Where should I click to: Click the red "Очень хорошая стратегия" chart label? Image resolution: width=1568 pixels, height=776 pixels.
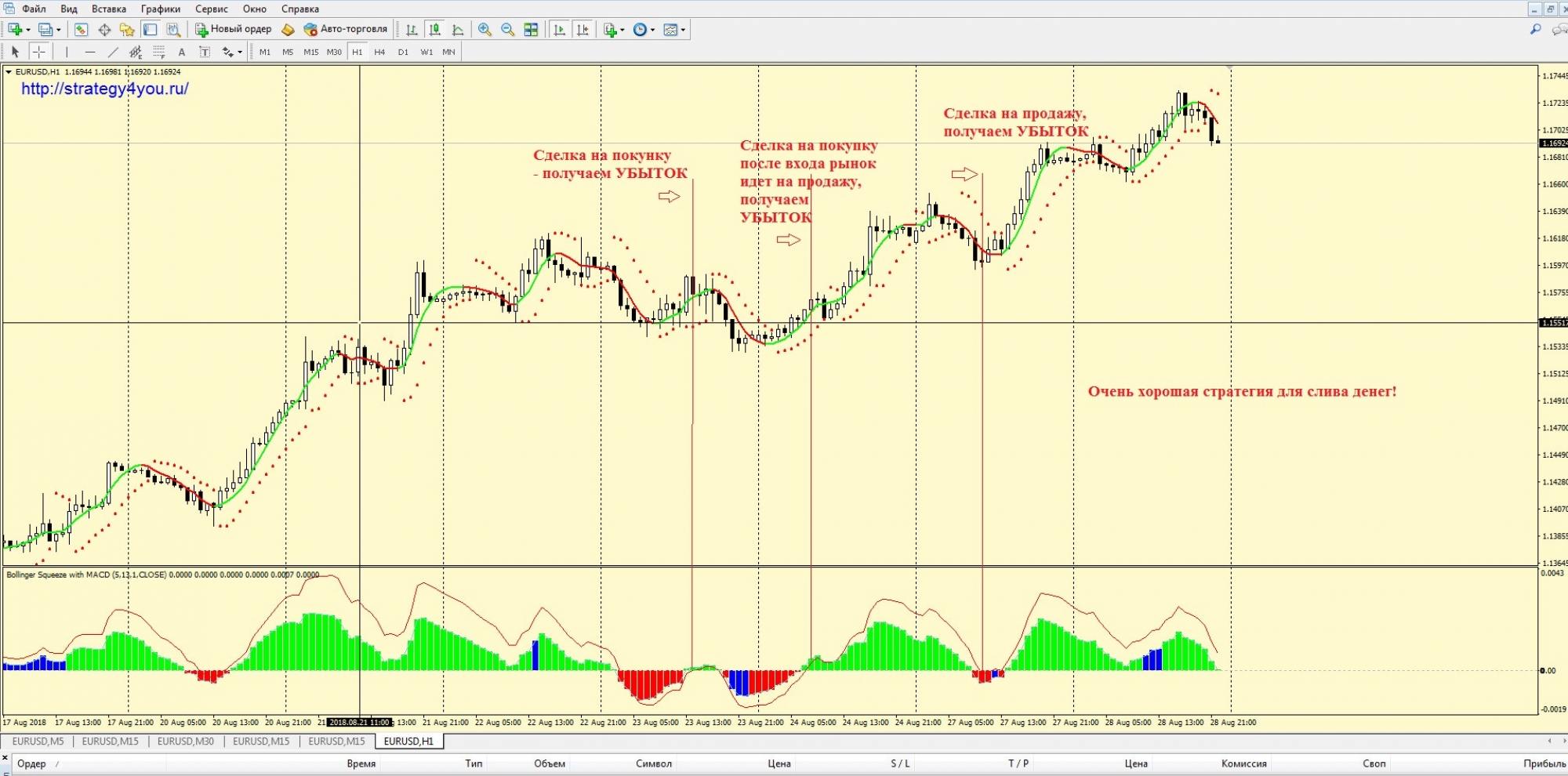tap(1241, 391)
